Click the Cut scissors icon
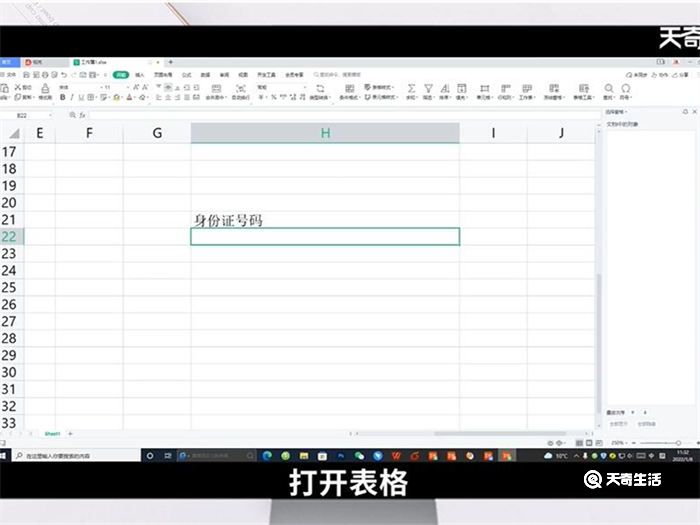The height and width of the screenshot is (525, 700). coord(18,88)
